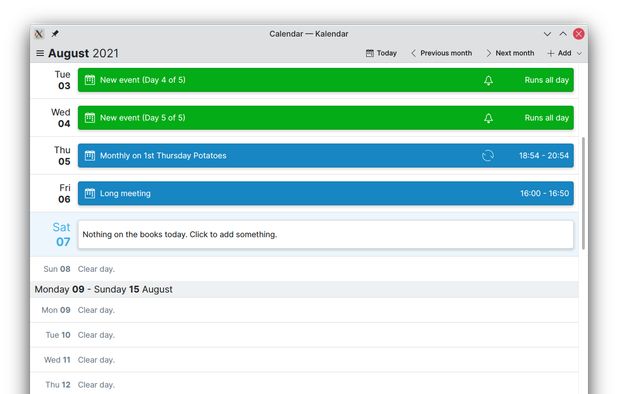Open the Kalendar app icon menu

pos(39,34)
